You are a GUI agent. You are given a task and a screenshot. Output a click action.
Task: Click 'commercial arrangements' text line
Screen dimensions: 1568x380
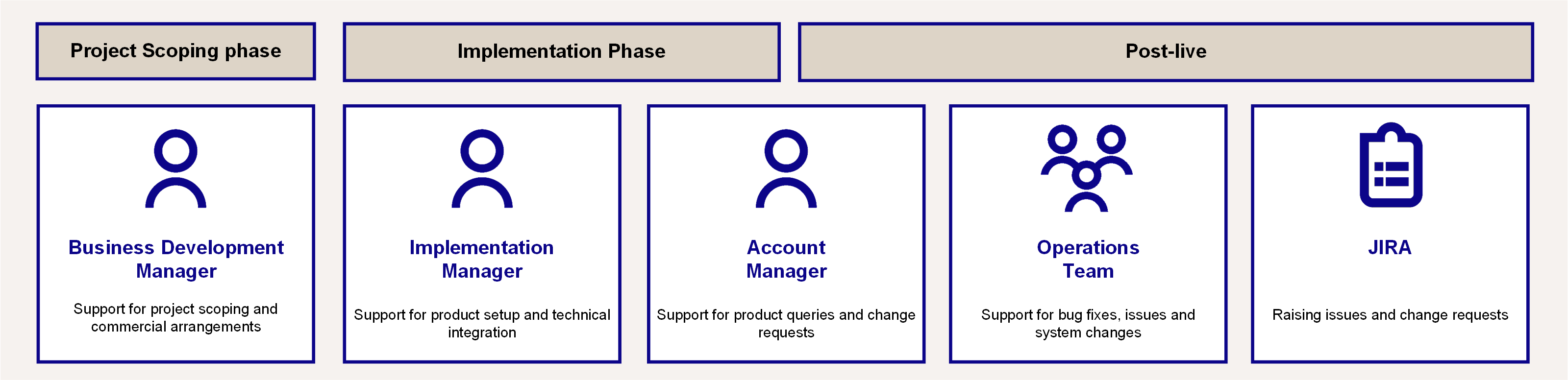tap(176, 327)
